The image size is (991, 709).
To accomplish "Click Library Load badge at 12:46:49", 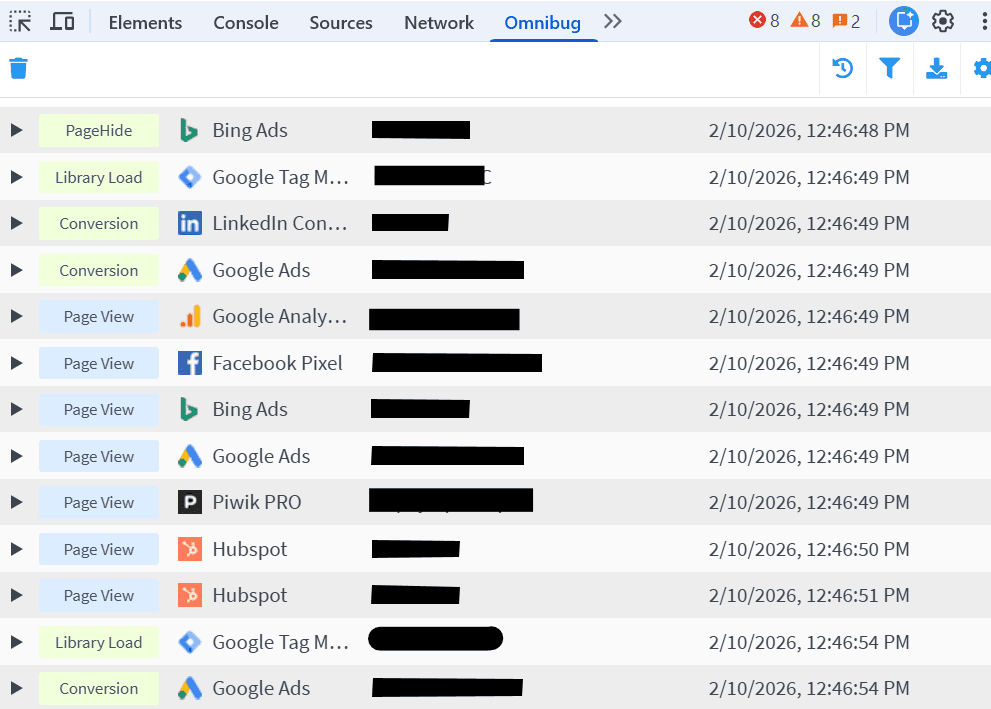I will [99, 177].
